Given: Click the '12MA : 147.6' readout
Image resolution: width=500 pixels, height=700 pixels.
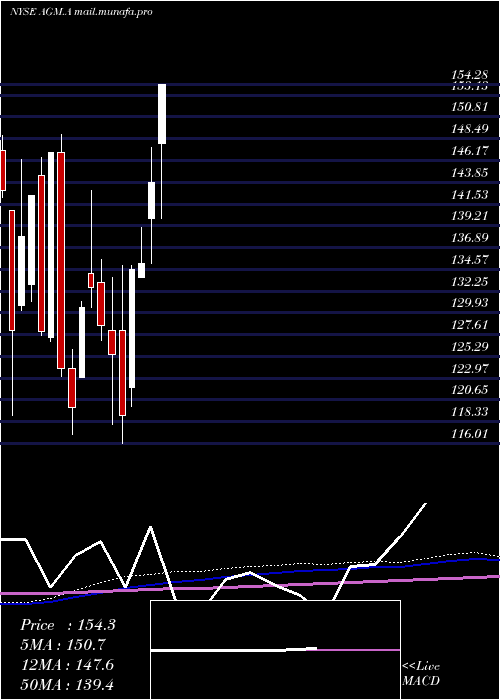Looking at the screenshot, I should pos(67,665).
